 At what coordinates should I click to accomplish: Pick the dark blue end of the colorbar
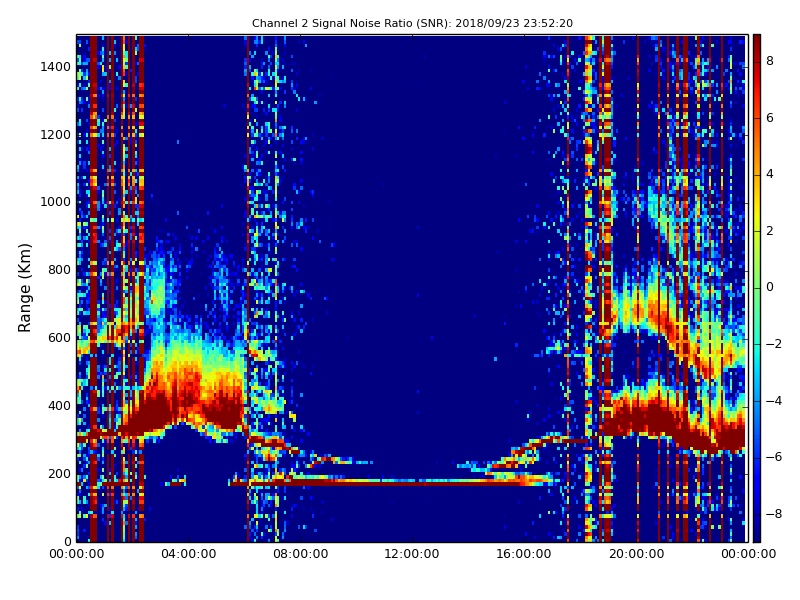coord(756,536)
